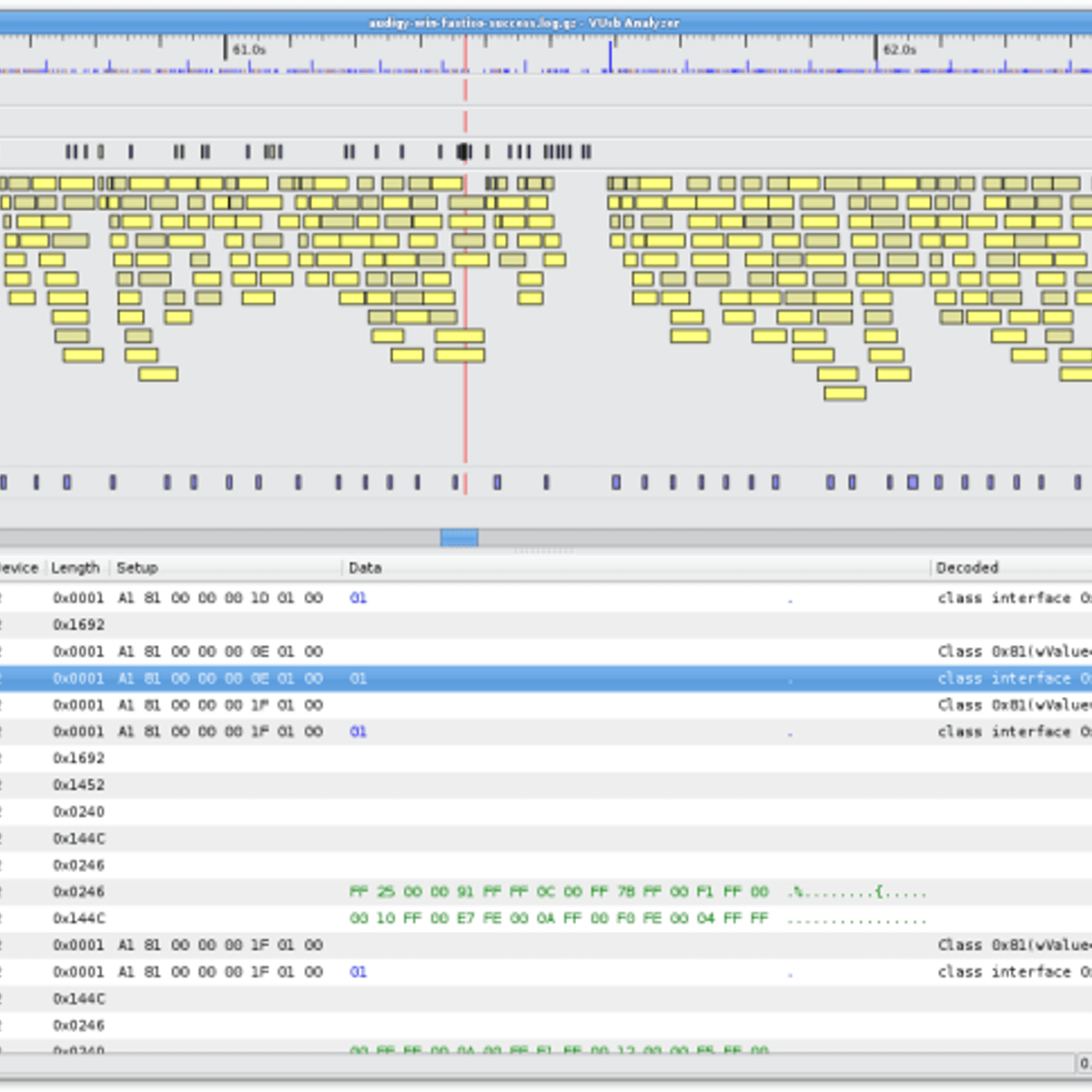Select the row with setup A1 81 00 00 00 1D
The image size is (1092, 1092).
tap(218, 598)
